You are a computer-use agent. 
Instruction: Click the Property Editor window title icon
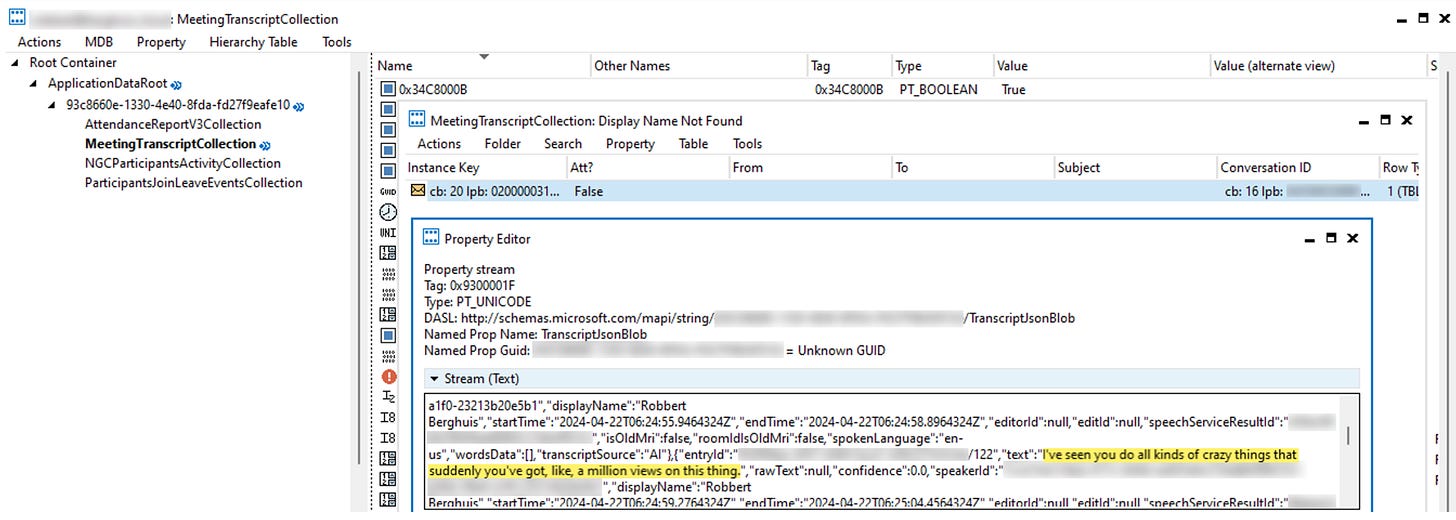[x=432, y=238]
